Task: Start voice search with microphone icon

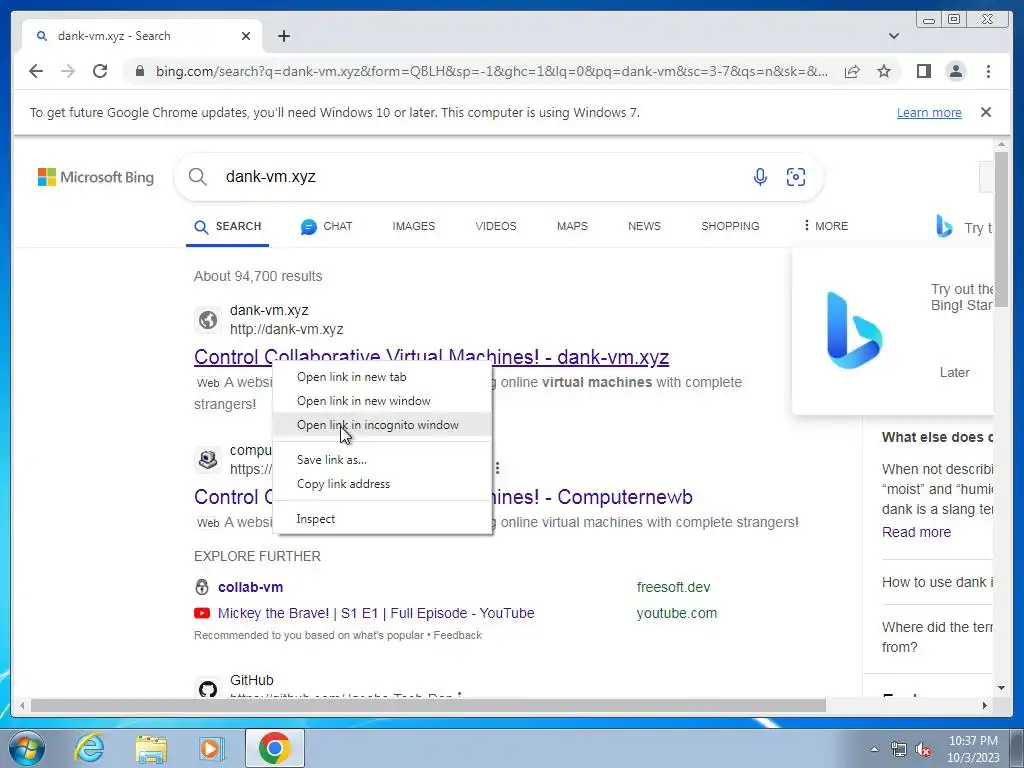Action: 760,177
